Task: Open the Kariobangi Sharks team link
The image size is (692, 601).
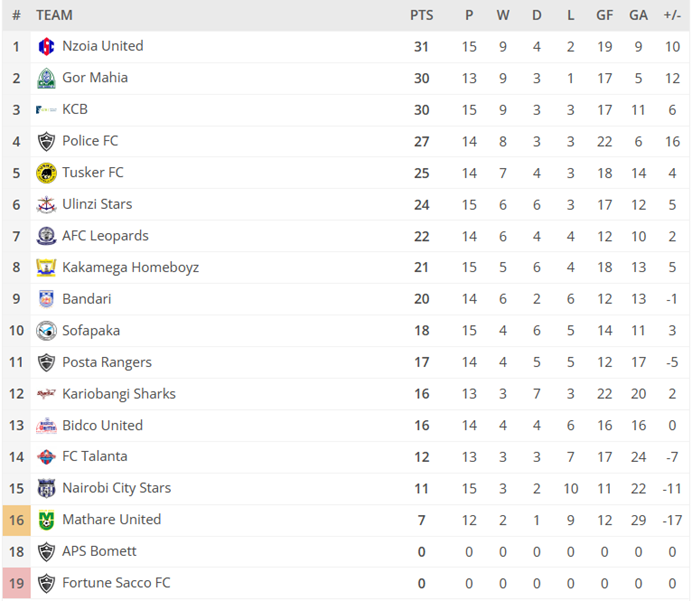Action: [118, 394]
